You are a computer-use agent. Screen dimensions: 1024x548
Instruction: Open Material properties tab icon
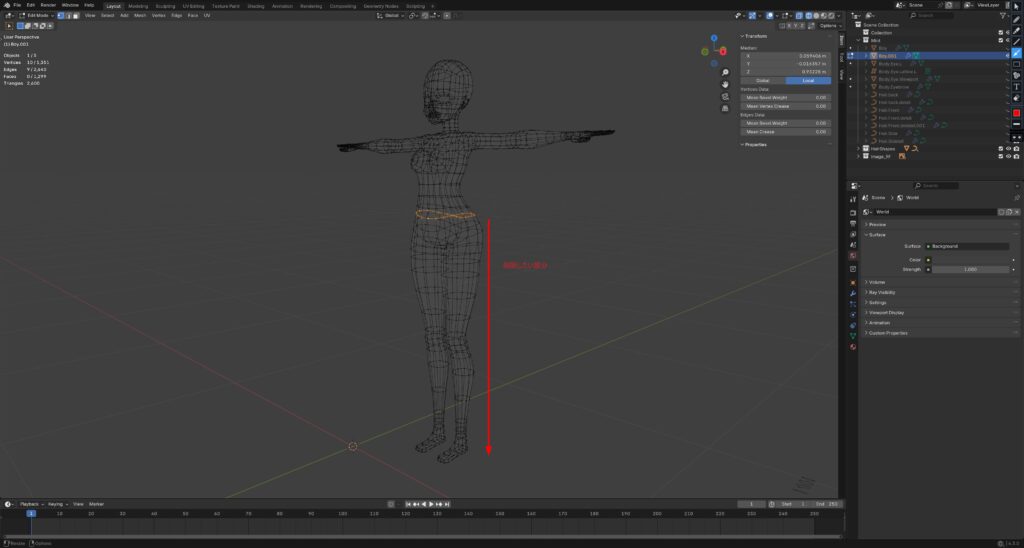pos(853,347)
